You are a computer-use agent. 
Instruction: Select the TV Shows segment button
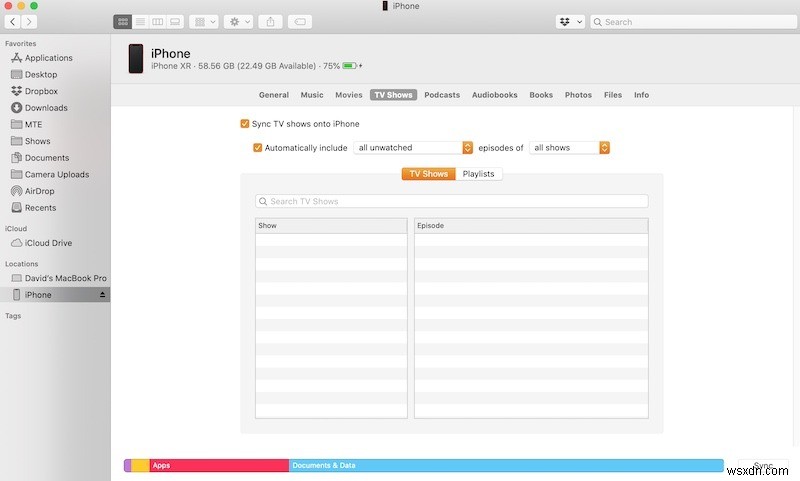[429, 174]
